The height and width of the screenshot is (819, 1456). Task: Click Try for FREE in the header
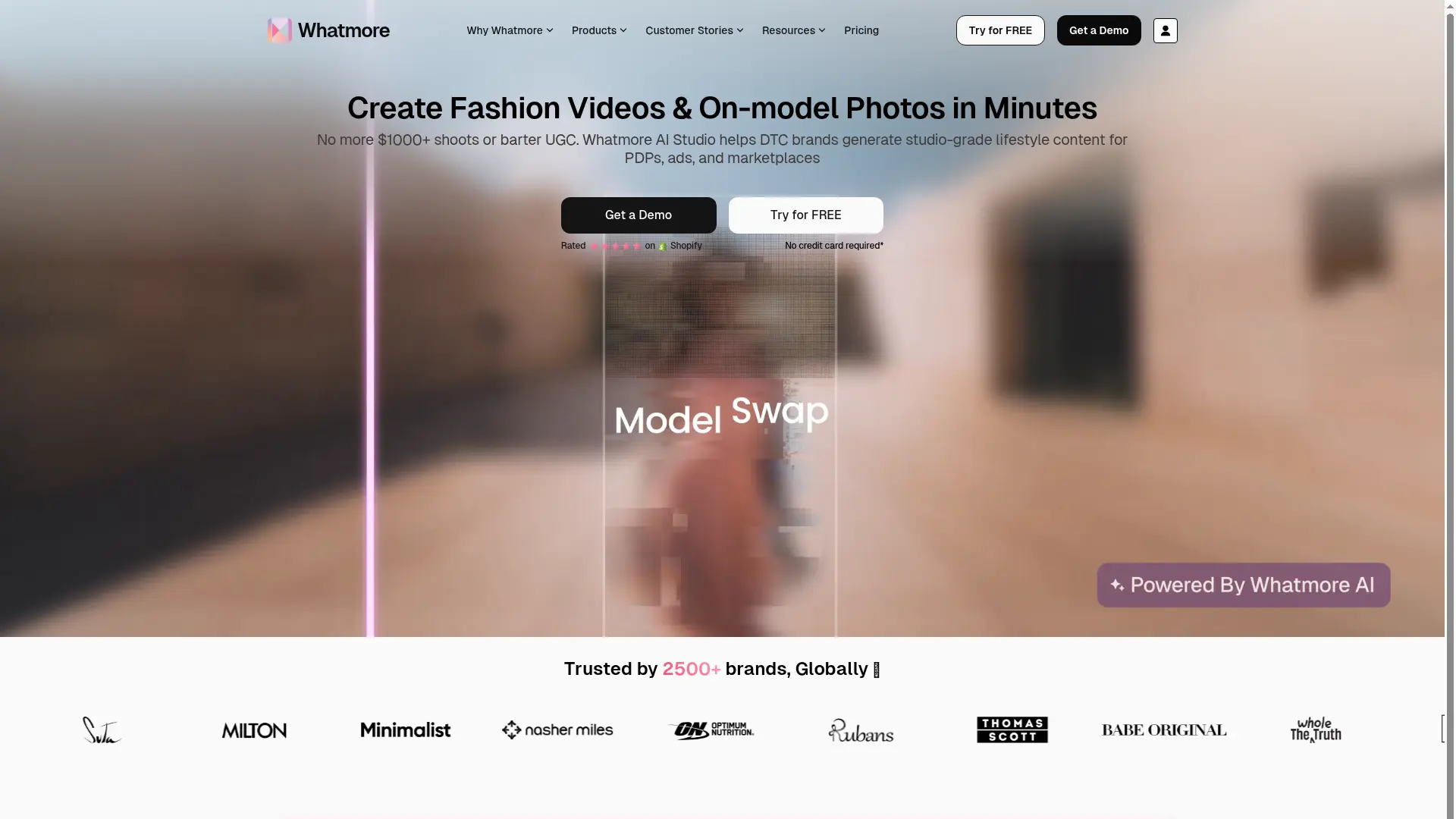click(1000, 30)
